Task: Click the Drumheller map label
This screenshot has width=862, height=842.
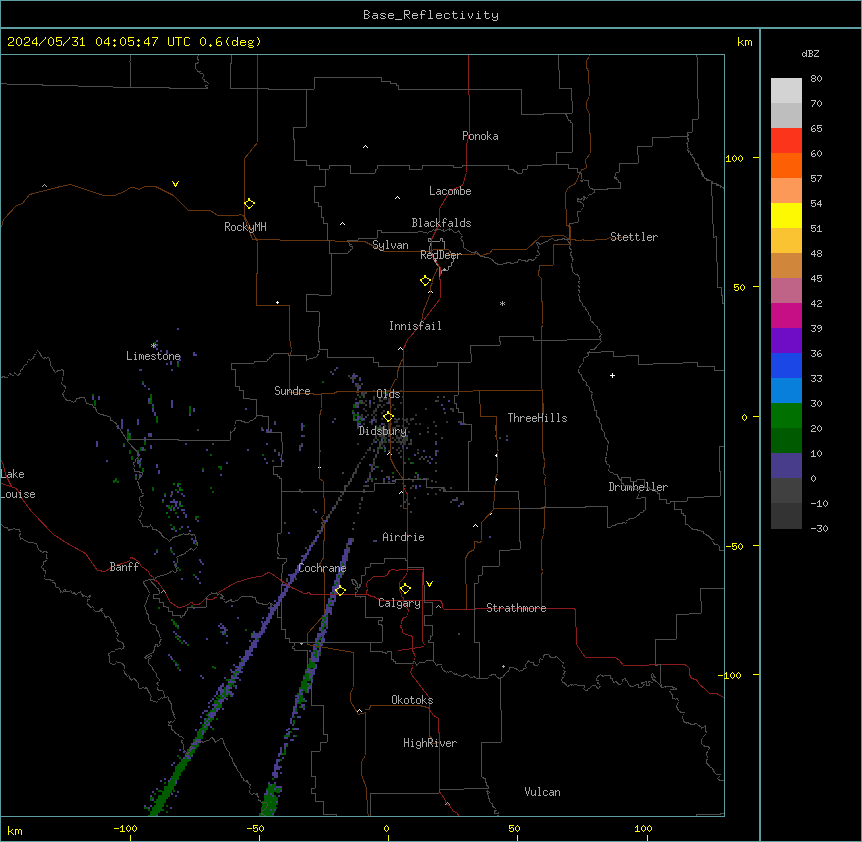Action: [x=638, y=487]
